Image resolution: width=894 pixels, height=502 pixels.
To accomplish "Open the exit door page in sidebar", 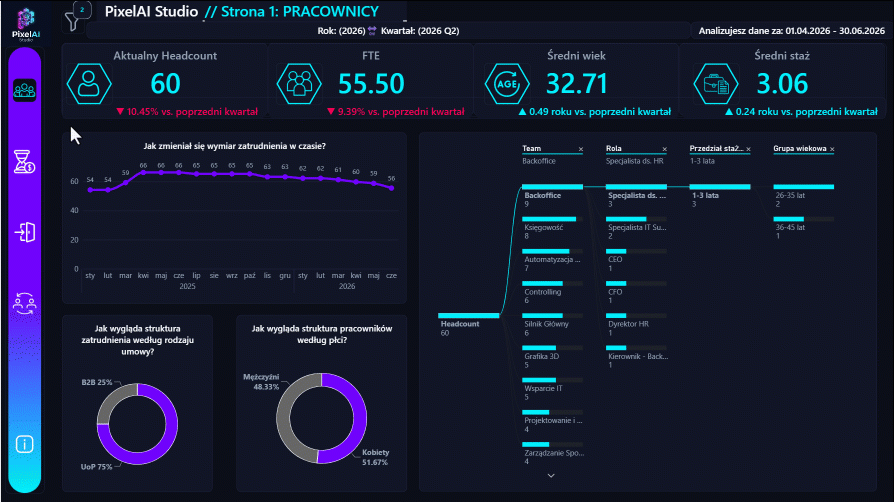I will [25, 232].
